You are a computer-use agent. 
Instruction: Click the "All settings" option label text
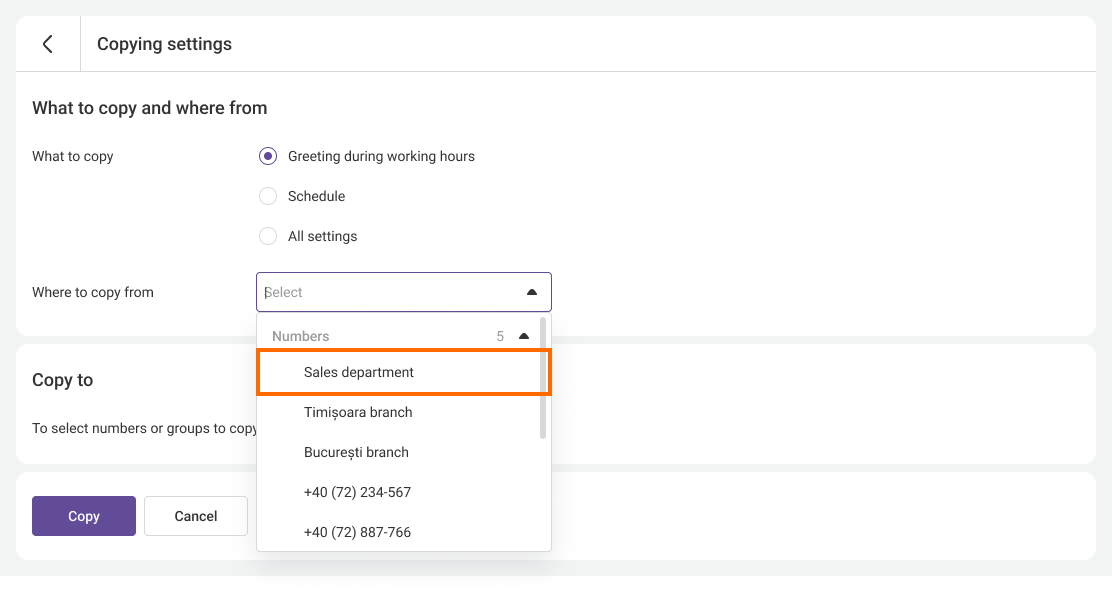pyautogui.click(x=322, y=236)
